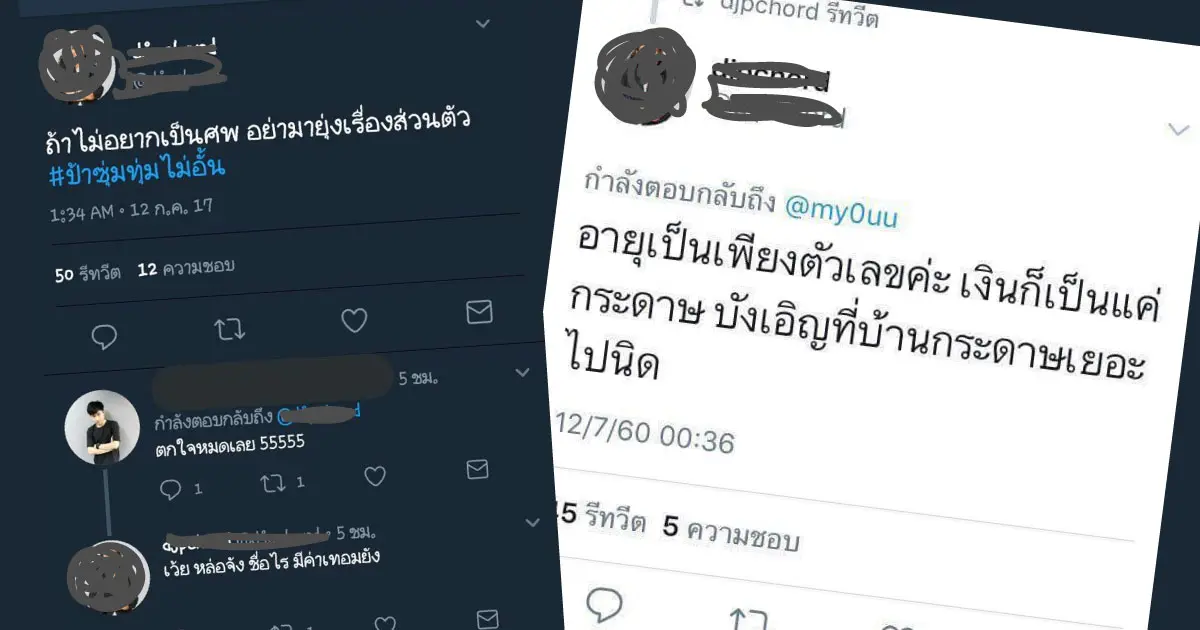Reply to the ตกใจหมดเลย 55555 comment
Viewport: 1200px width, 630px height.
coord(171,489)
